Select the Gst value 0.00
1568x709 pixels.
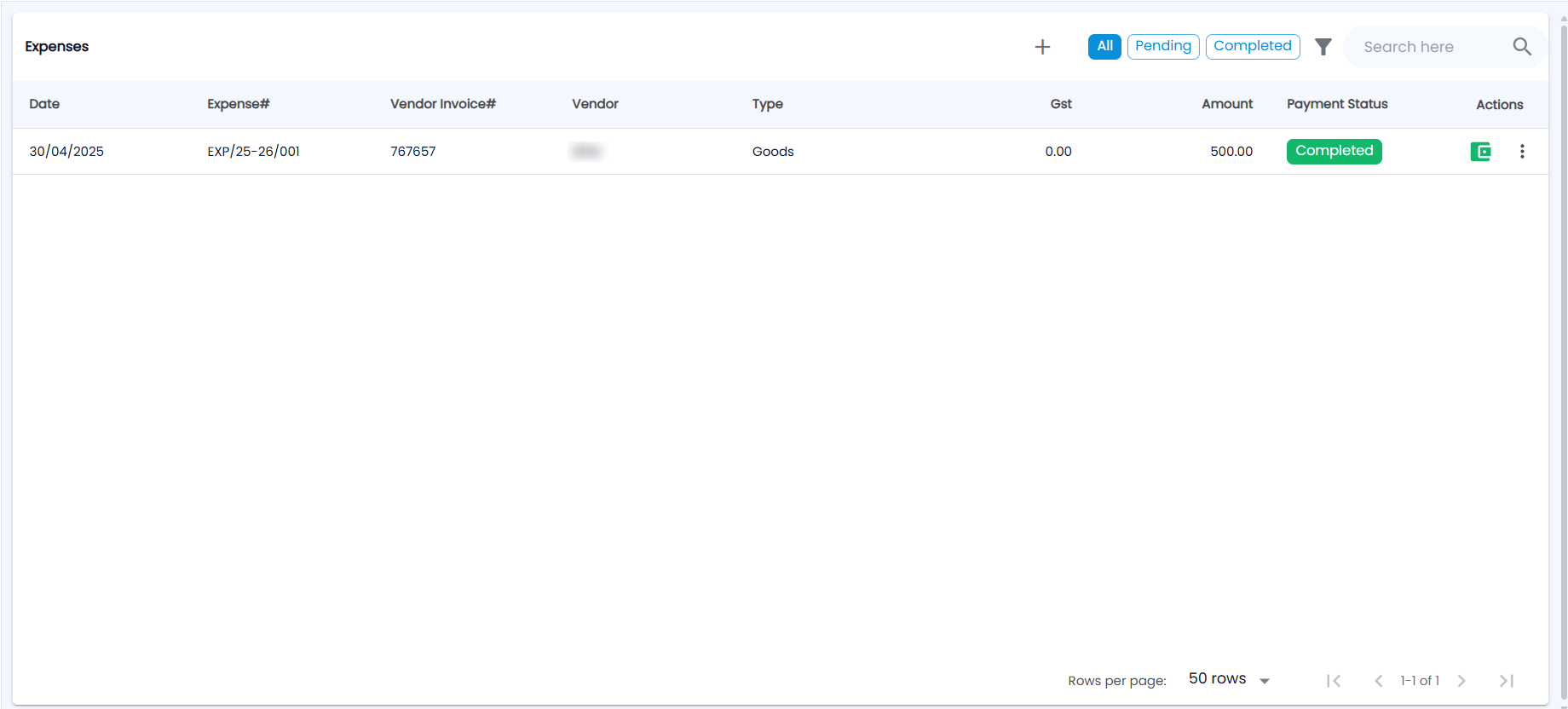(x=1058, y=152)
